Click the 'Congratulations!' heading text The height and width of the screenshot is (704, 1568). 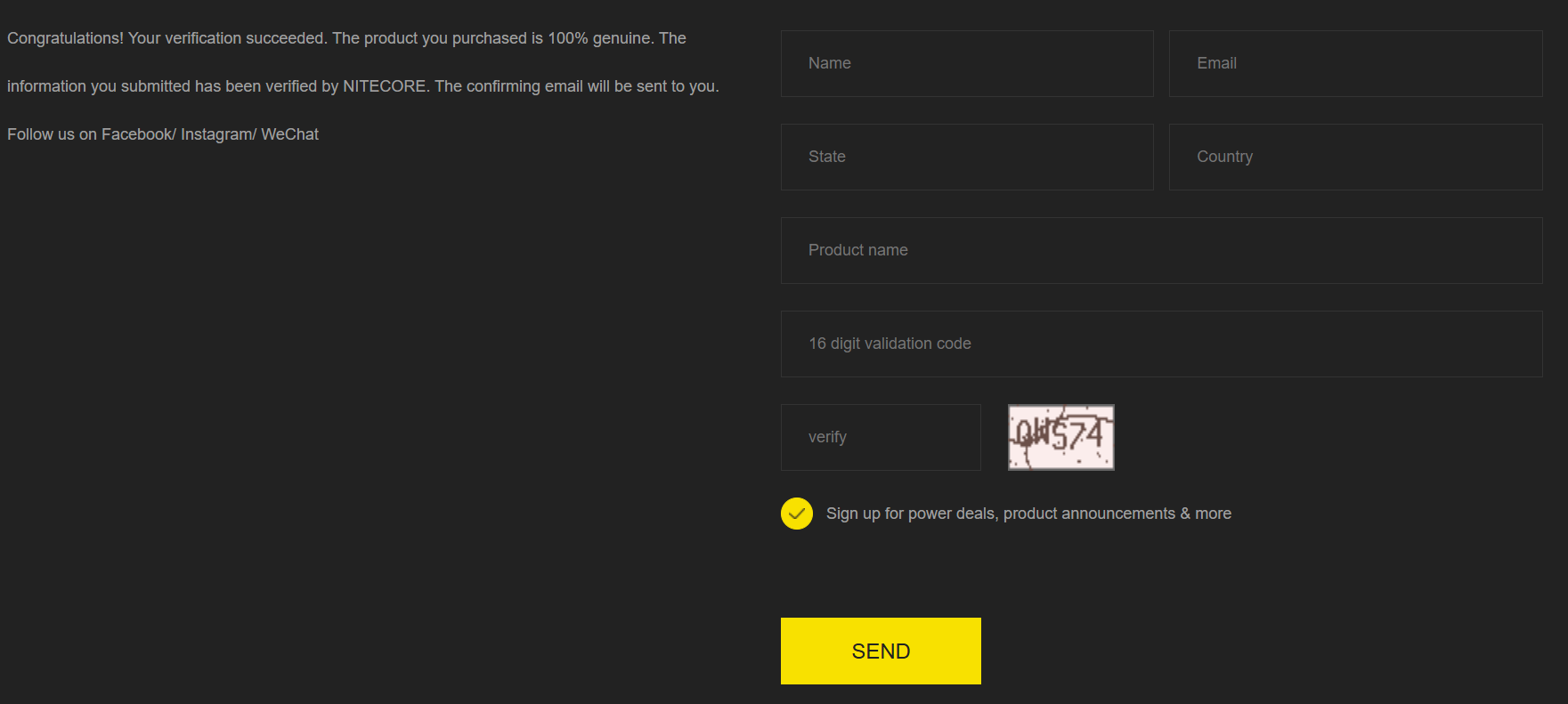(x=65, y=38)
